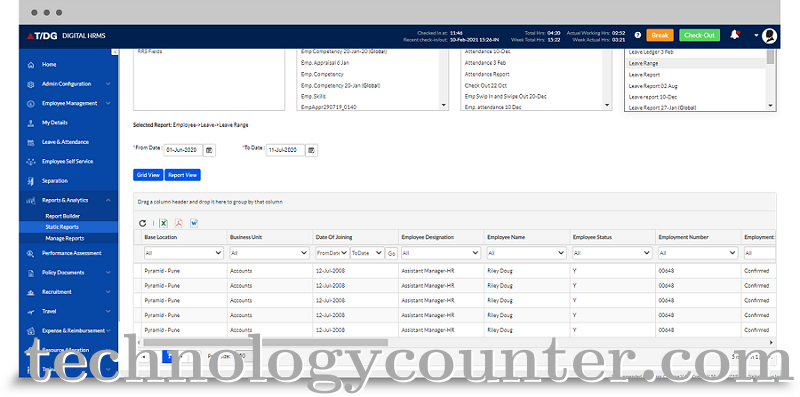The height and width of the screenshot is (397, 800).
Task: Open the Employee Designation filter dropdown
Action: coord(441,253)
